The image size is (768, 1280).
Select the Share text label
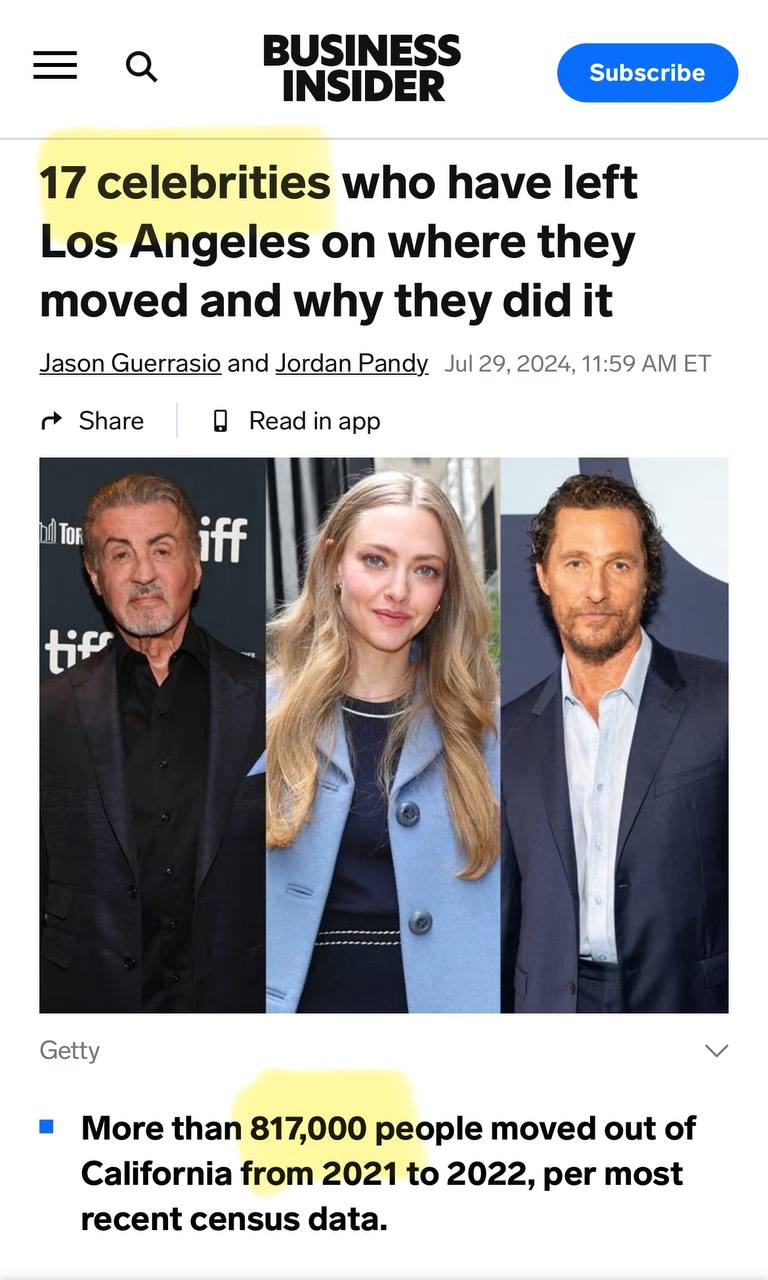(111, 421)
